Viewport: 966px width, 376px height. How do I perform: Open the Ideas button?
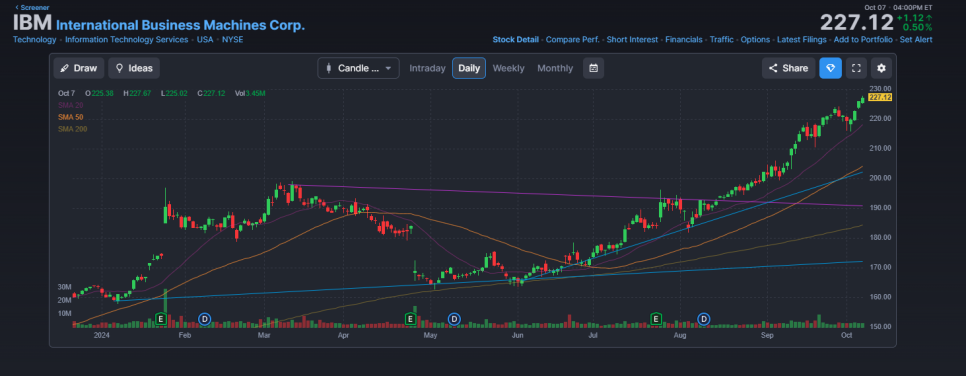(x=134, y=68)
